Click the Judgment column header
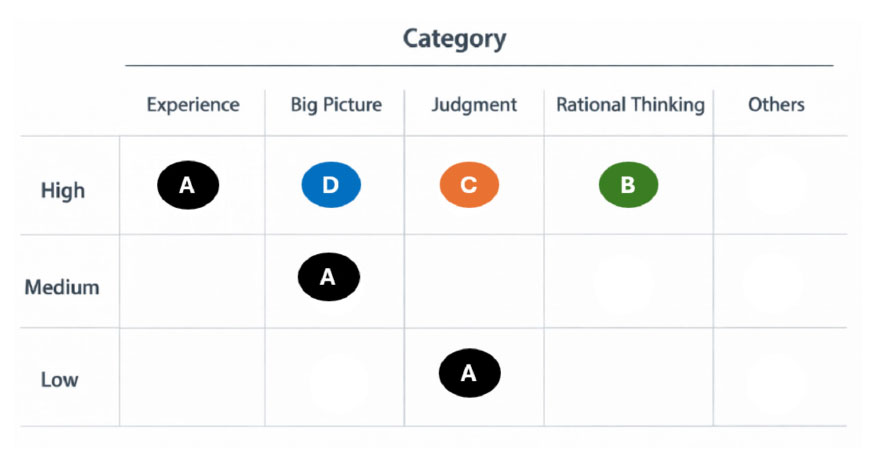 coord(474,105)
